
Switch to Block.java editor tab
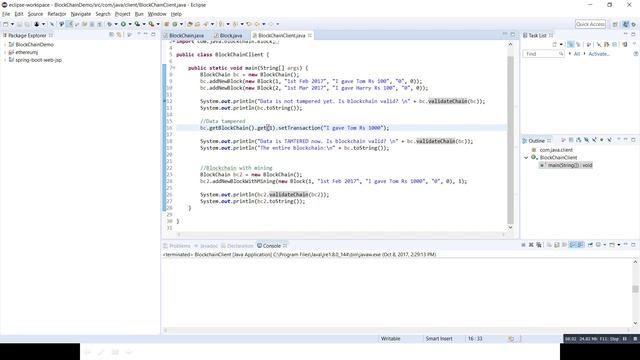coord(231,36)
